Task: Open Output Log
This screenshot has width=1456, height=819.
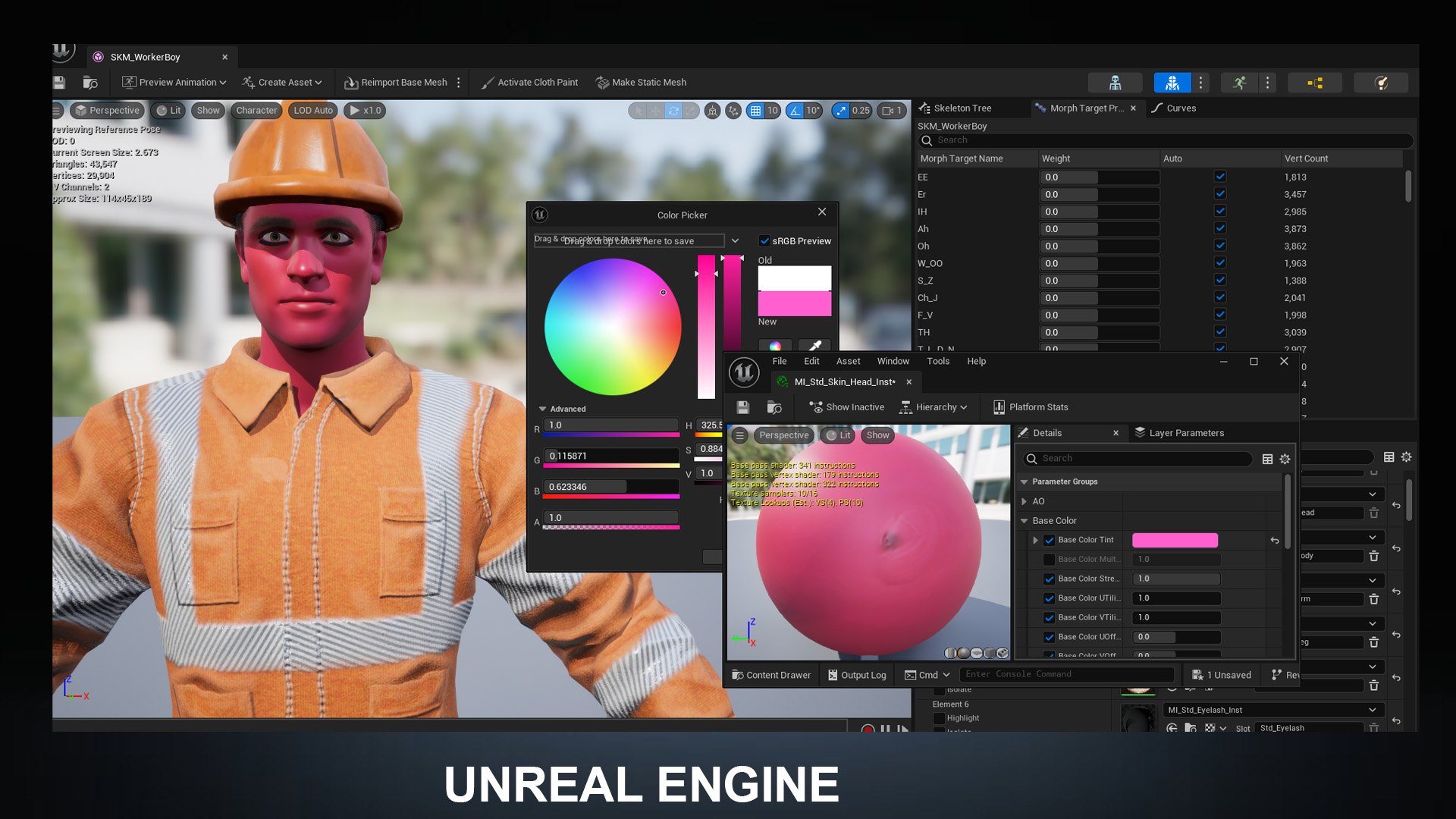Action: 857,675
